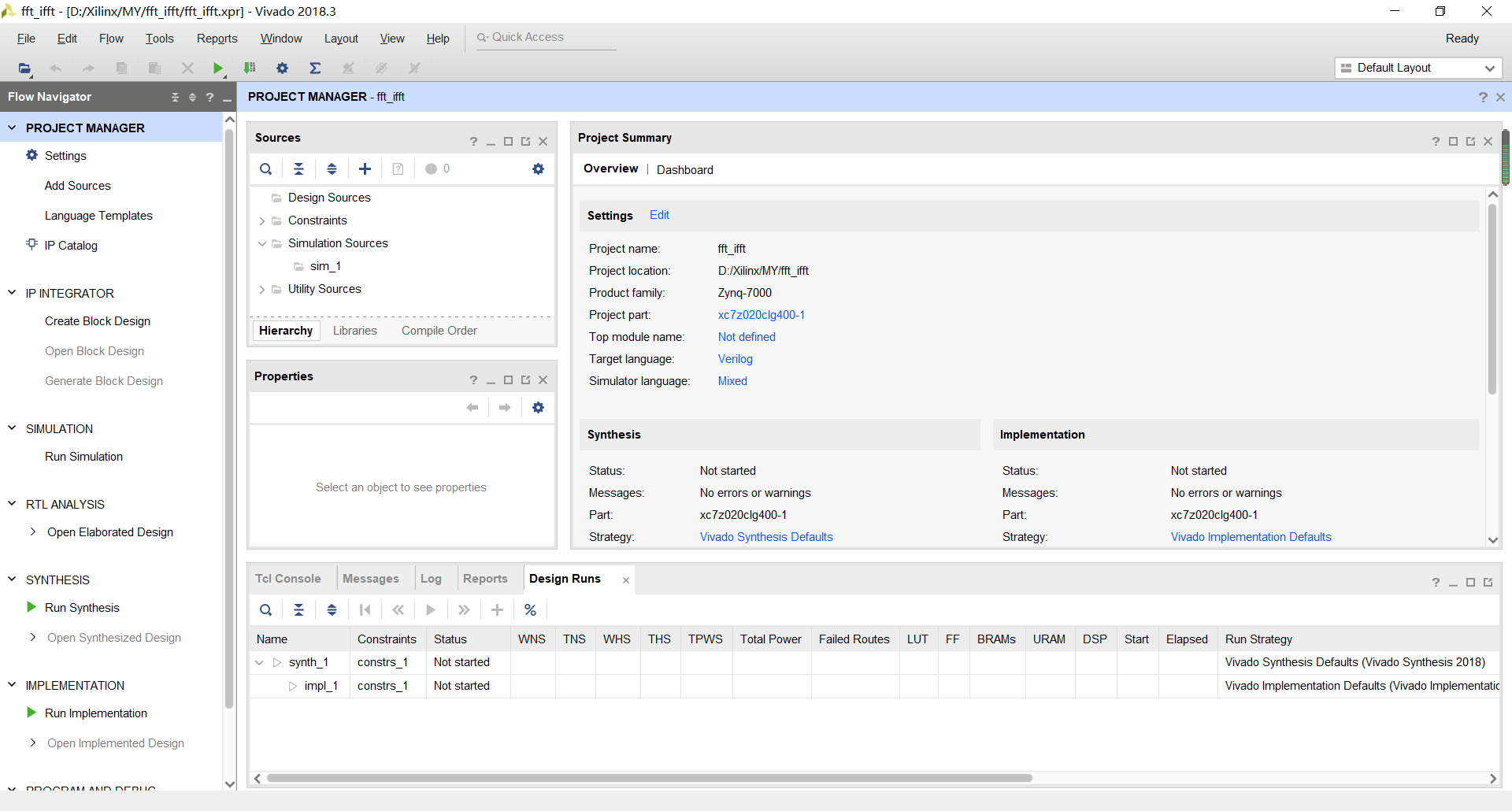The height and width of the screenshot is (811, 1512).
Task: Create new run with plus icon in Design Runs
Action: 498,609
